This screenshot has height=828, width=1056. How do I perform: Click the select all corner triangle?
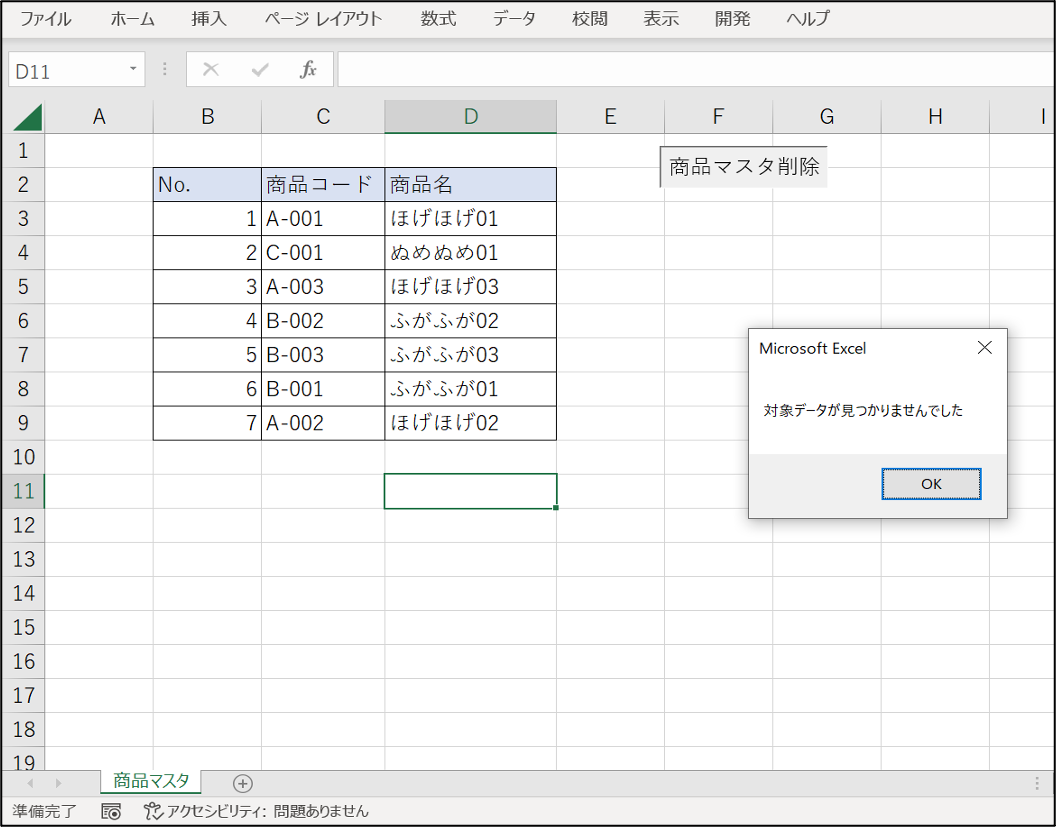(x=27, y=117)
